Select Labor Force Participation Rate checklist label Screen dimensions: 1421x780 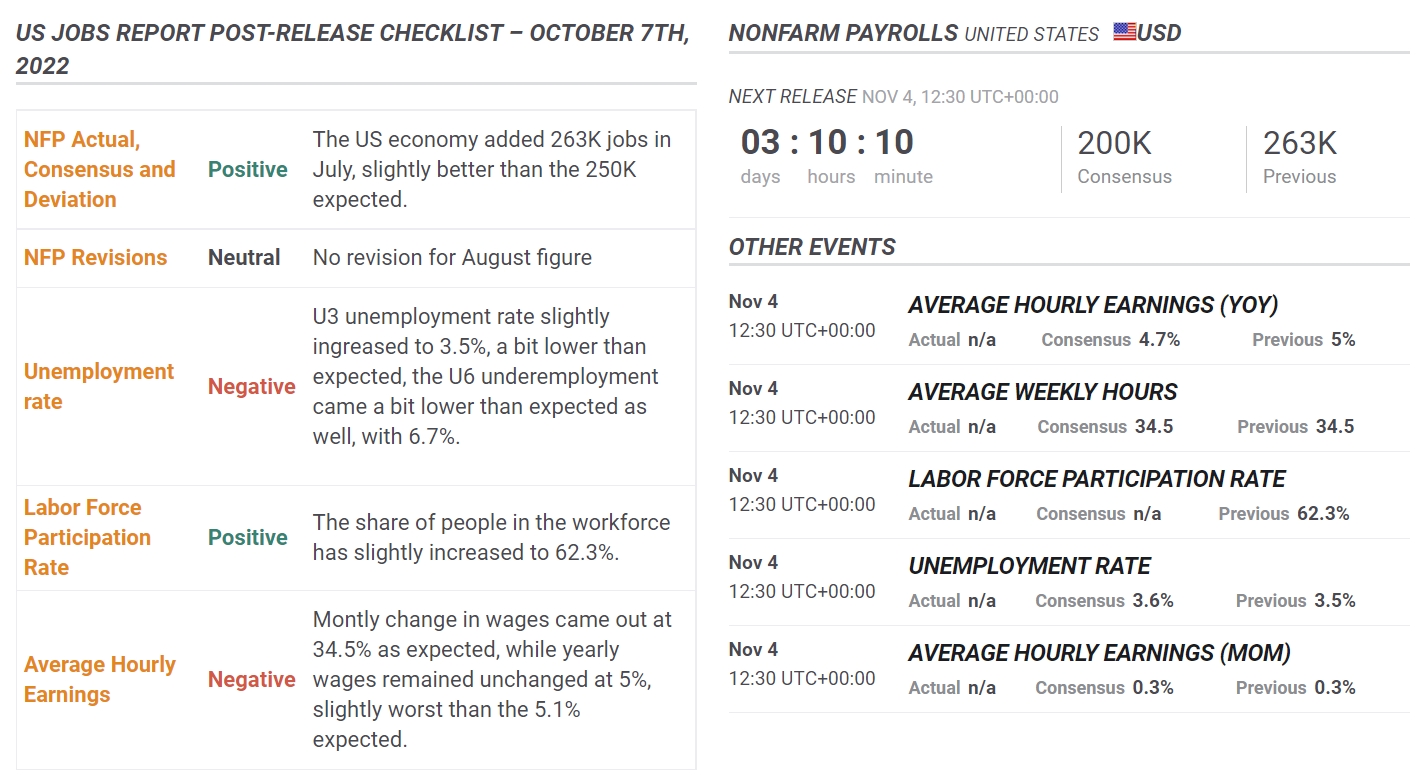87,537
